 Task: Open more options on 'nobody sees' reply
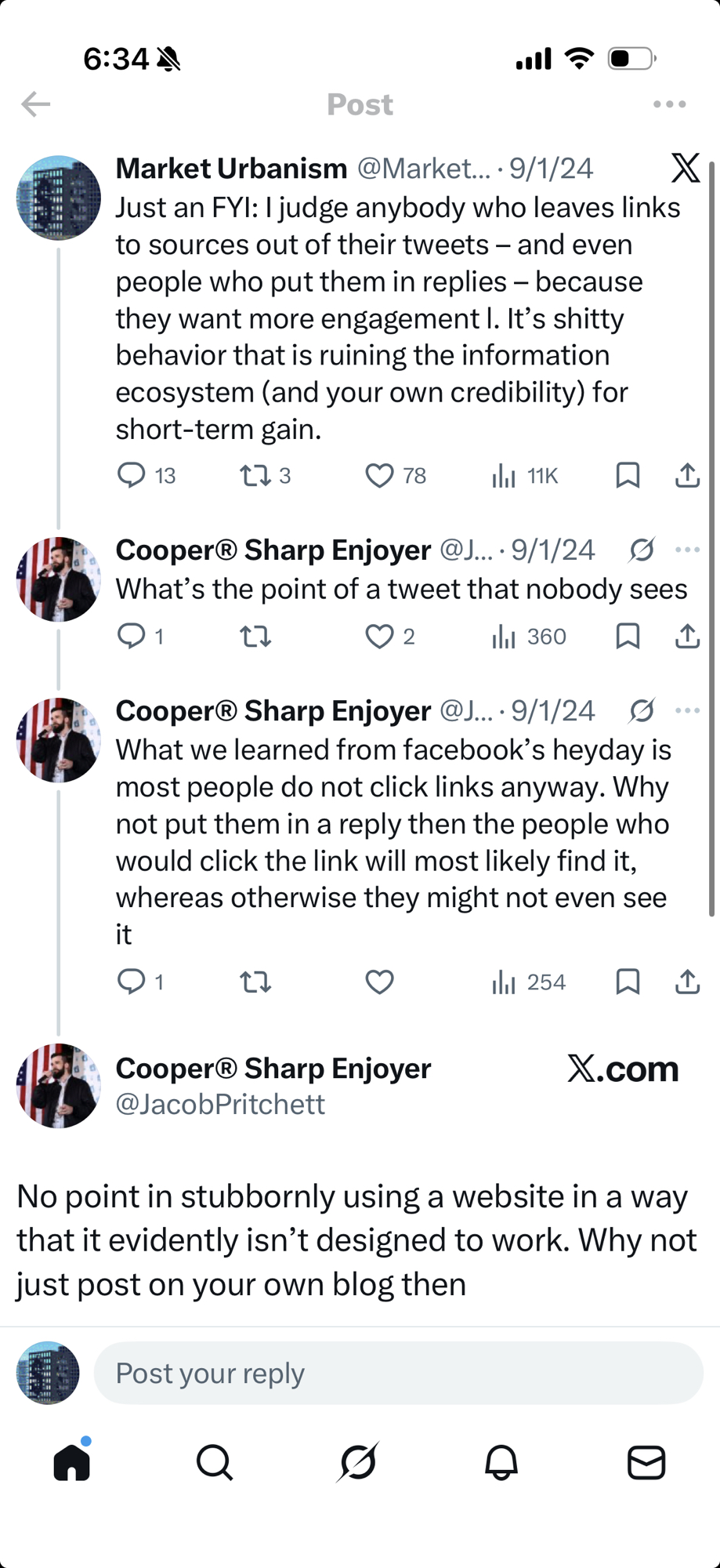click(687, 550)
